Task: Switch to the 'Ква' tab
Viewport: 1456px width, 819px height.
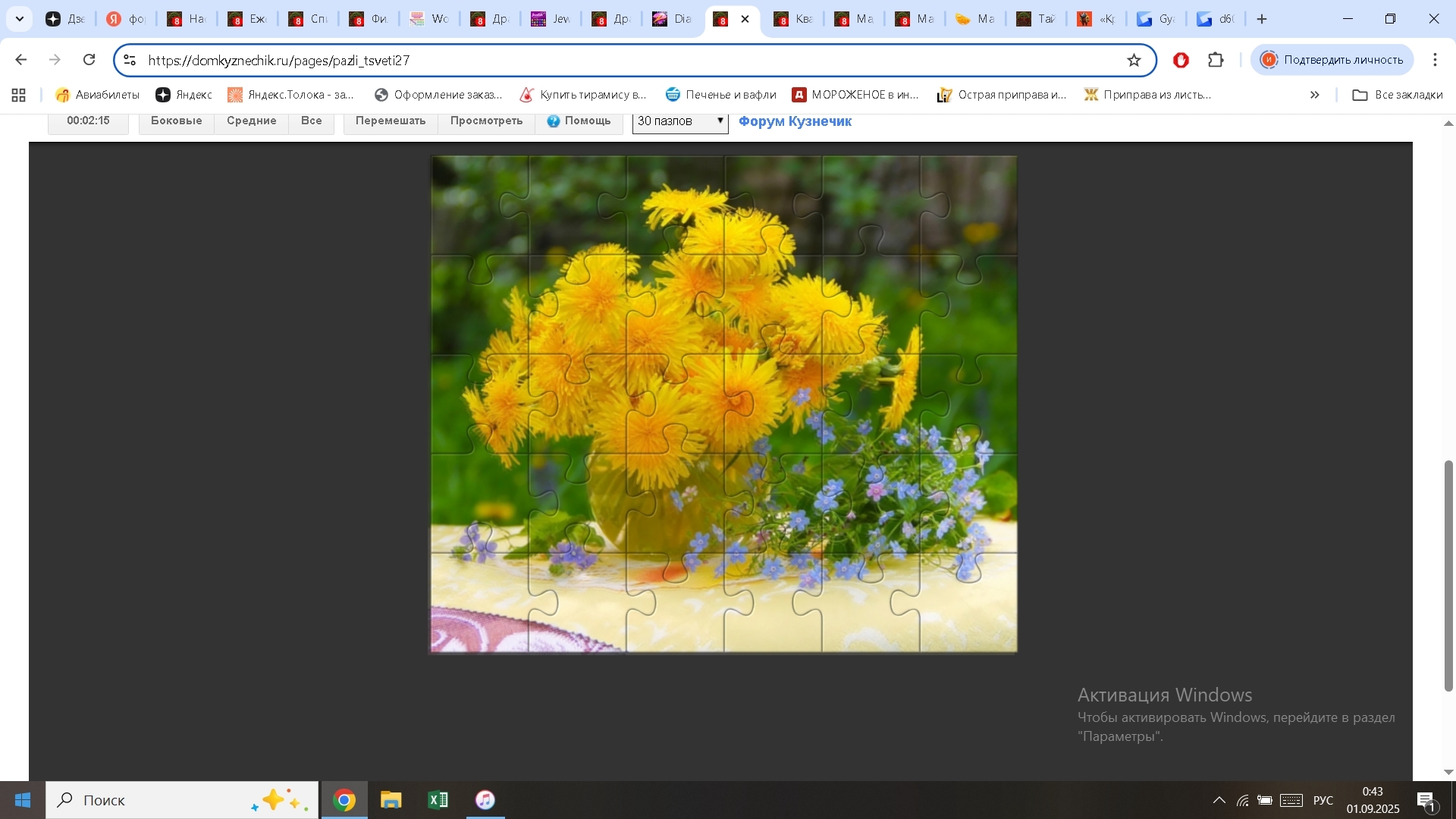Action: (793, 19)
